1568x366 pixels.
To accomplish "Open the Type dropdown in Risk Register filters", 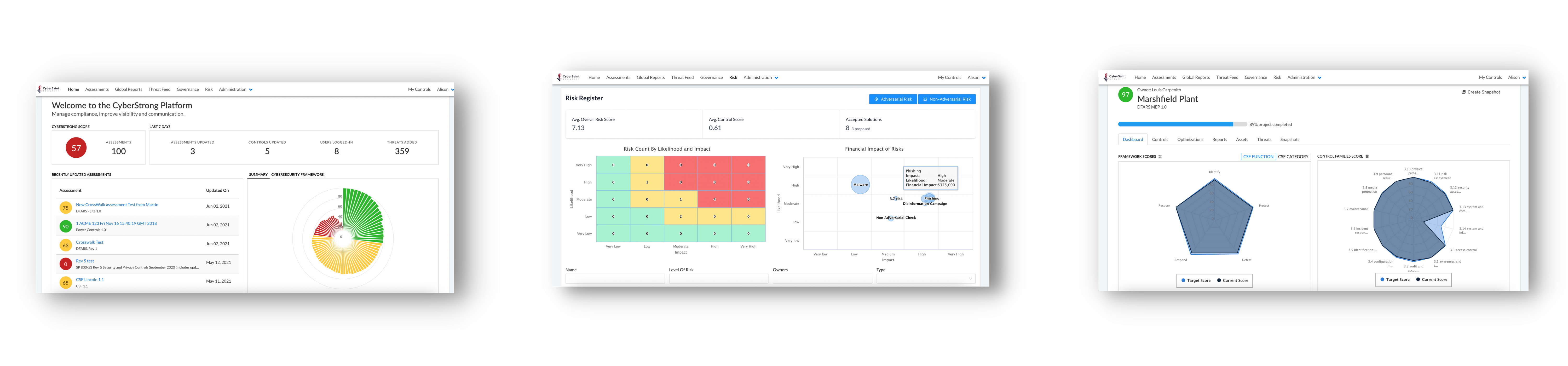I will 926,279.
